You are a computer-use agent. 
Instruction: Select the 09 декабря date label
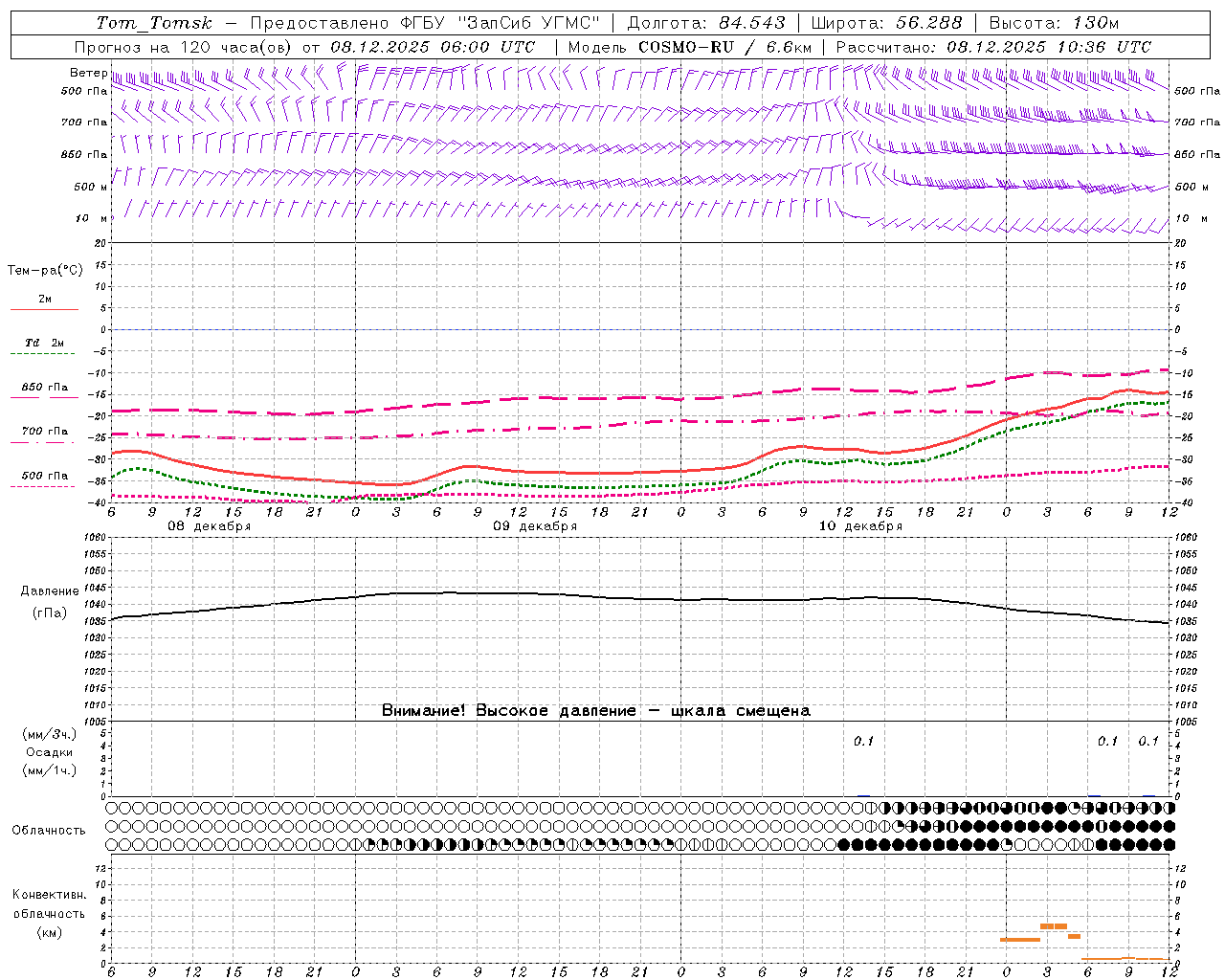point(535,526)
